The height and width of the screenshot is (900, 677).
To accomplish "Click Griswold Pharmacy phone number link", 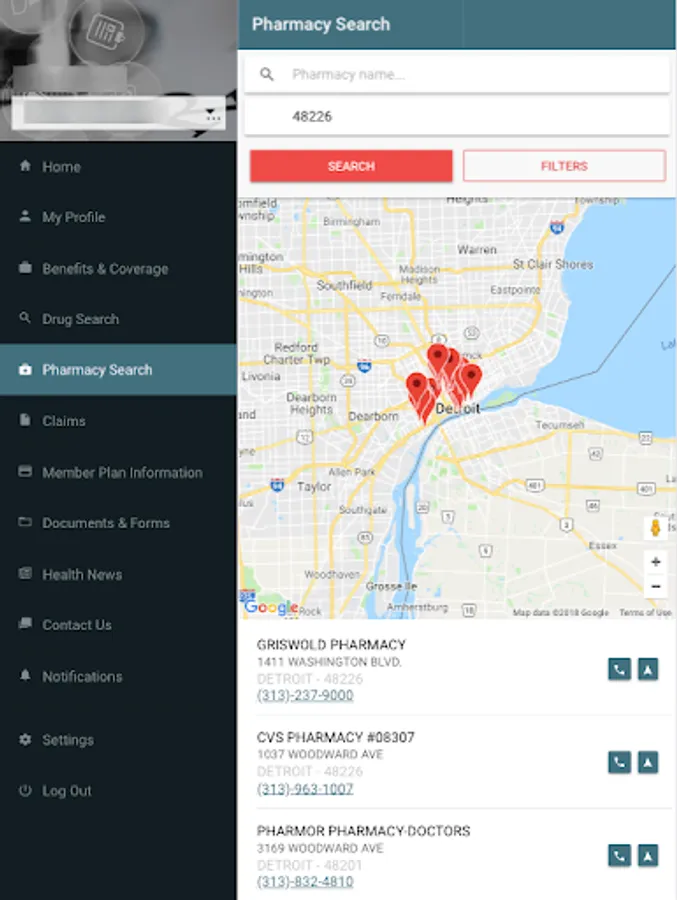I will pos(305,696).
